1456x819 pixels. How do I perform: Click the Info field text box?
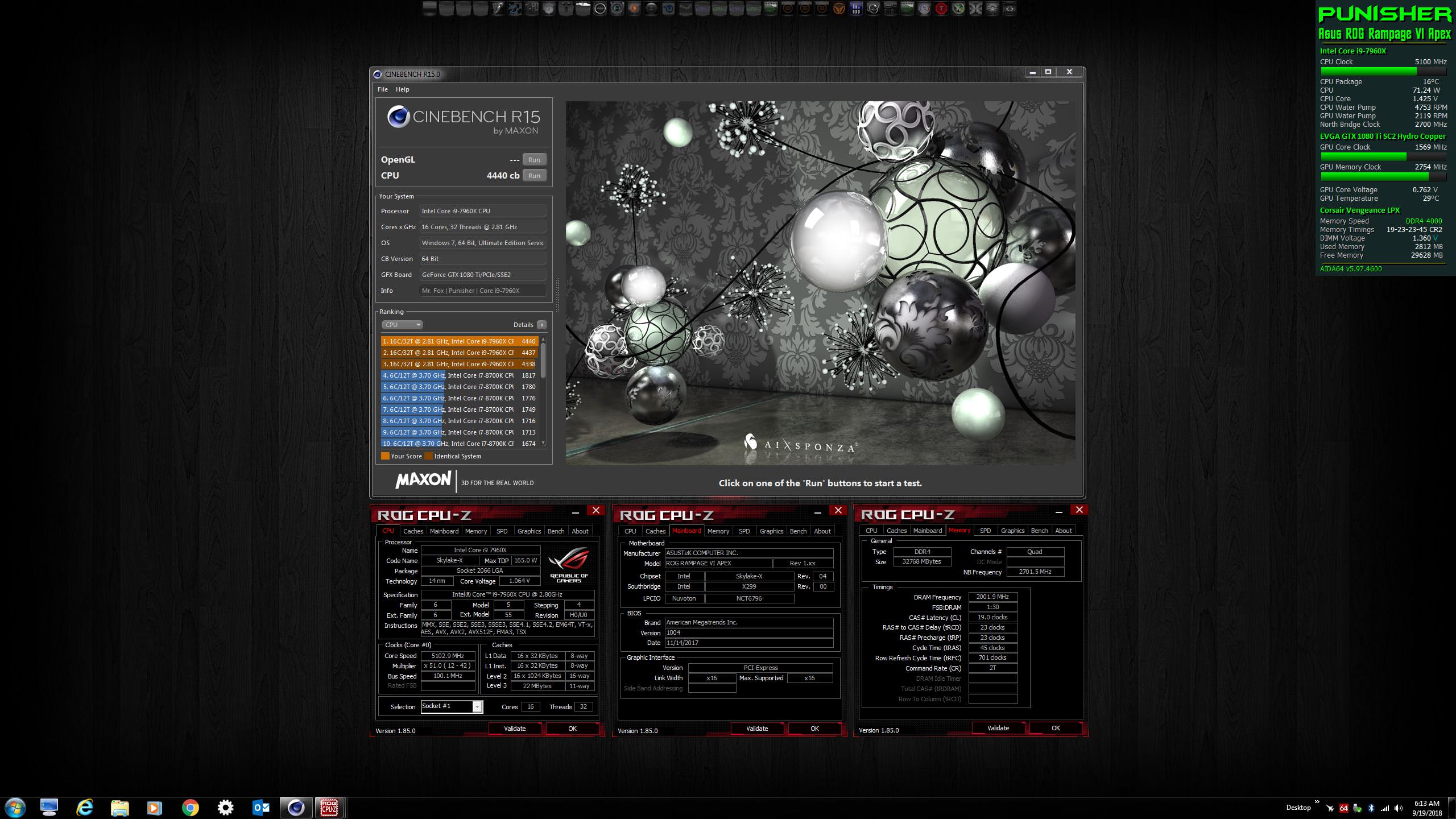(483, 291)
